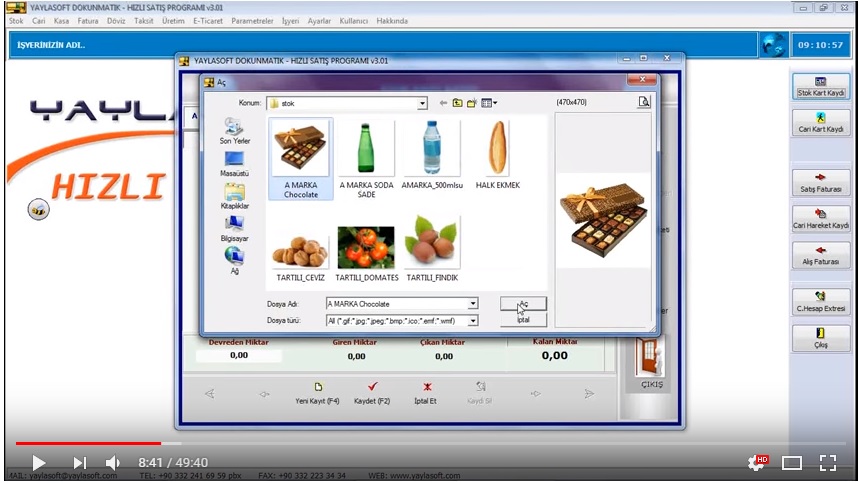Viewport: 860px width, 483px height.
Task: Click the preview magnifier icon
Action: (644, 102)
